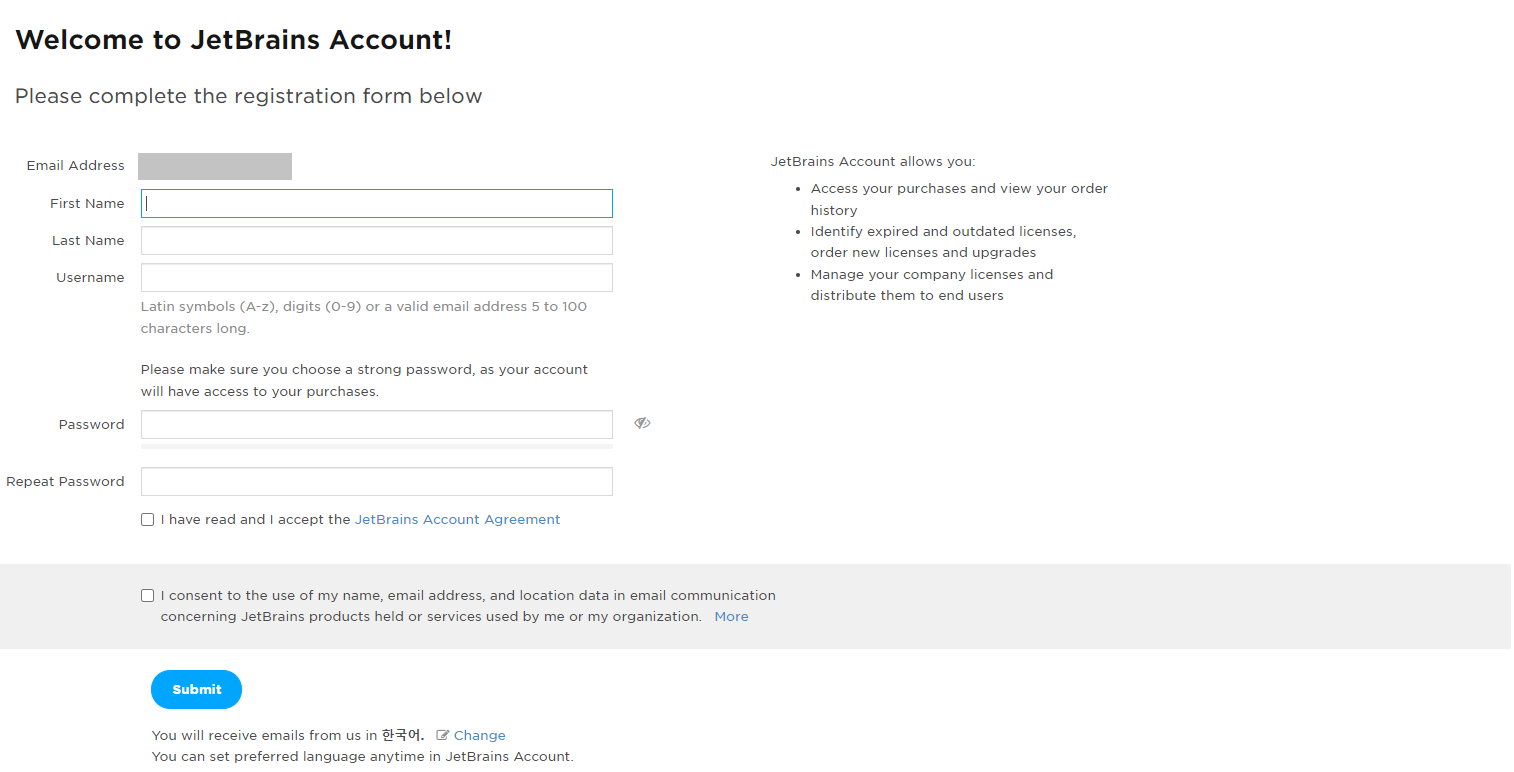Click 'You can set preferred language anytime' text
Screen dimensions: 1514x772
[x=363, y=756]
